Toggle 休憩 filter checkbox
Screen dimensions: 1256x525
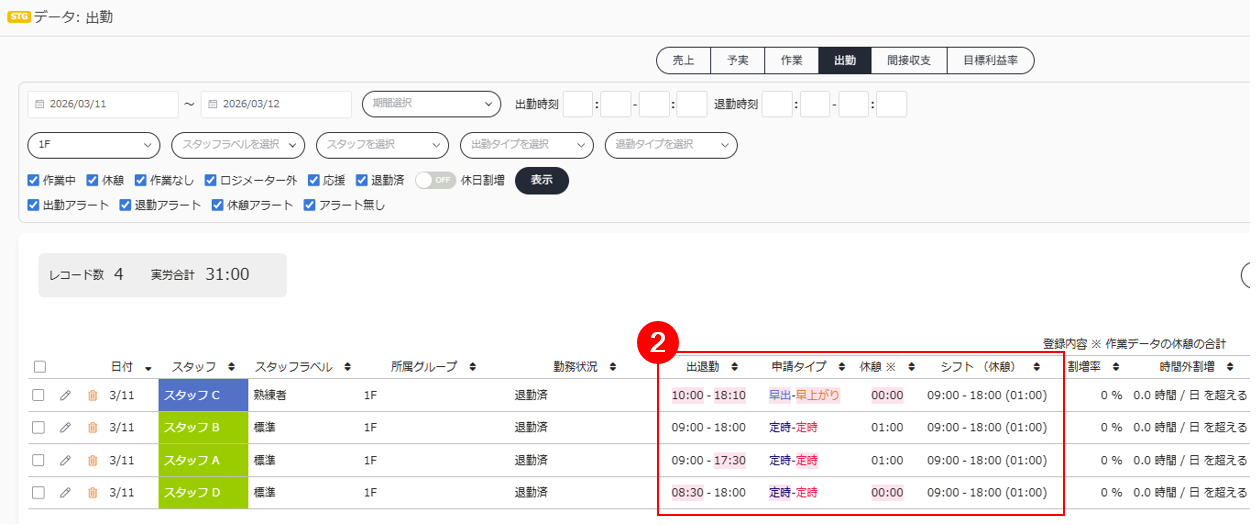(x=93, y=180)
